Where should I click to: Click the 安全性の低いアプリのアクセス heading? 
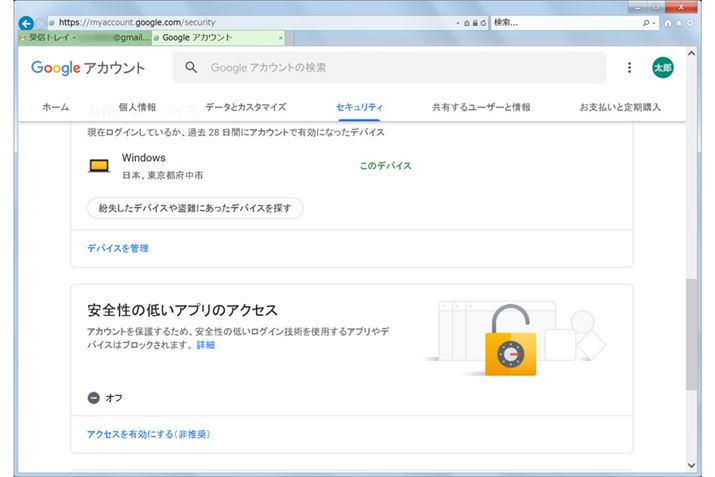tap(182, 311)
